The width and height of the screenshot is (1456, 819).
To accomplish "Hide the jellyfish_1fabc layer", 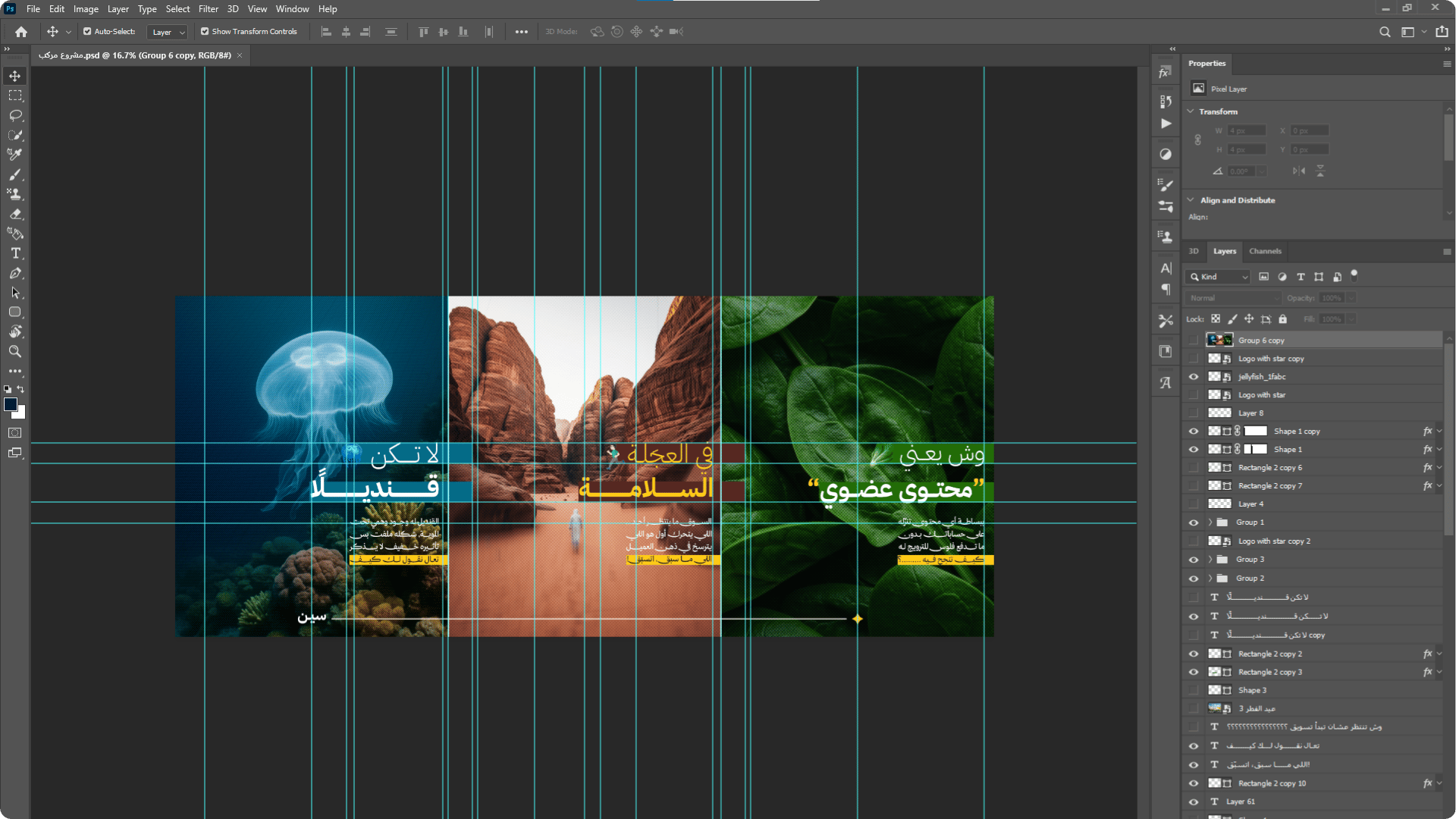I will 1194,377.
